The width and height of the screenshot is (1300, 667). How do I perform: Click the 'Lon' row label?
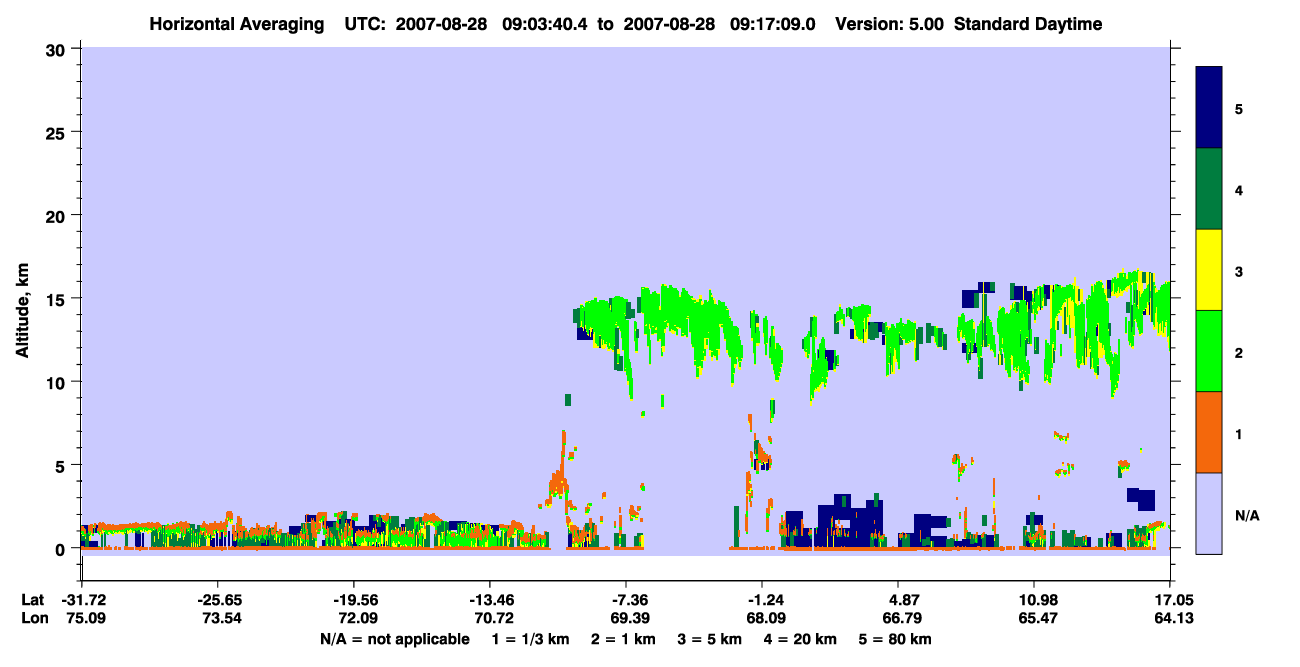click(33, 619)
